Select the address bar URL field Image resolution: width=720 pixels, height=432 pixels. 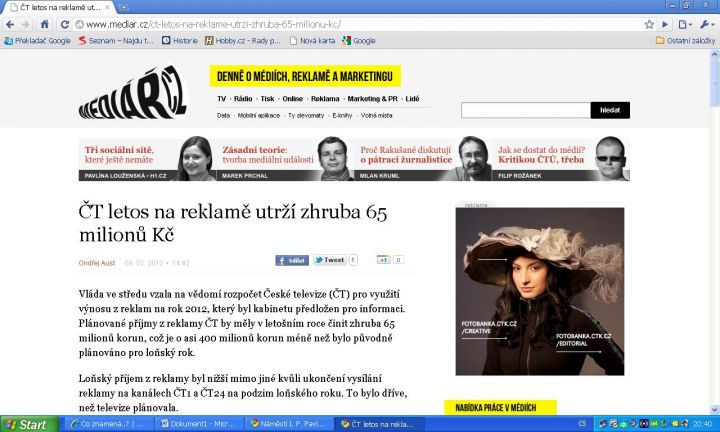[358, 24]
